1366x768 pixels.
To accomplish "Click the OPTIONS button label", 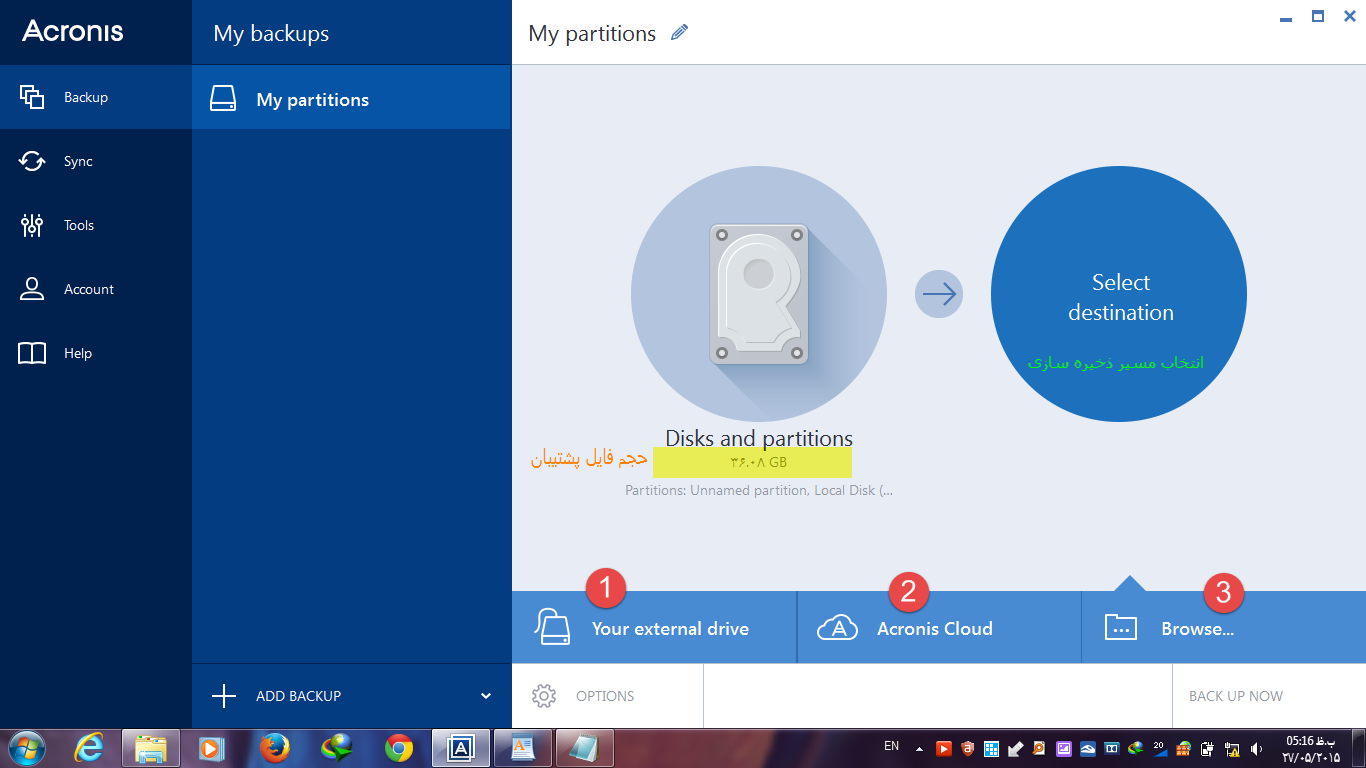I will (605, 696).
